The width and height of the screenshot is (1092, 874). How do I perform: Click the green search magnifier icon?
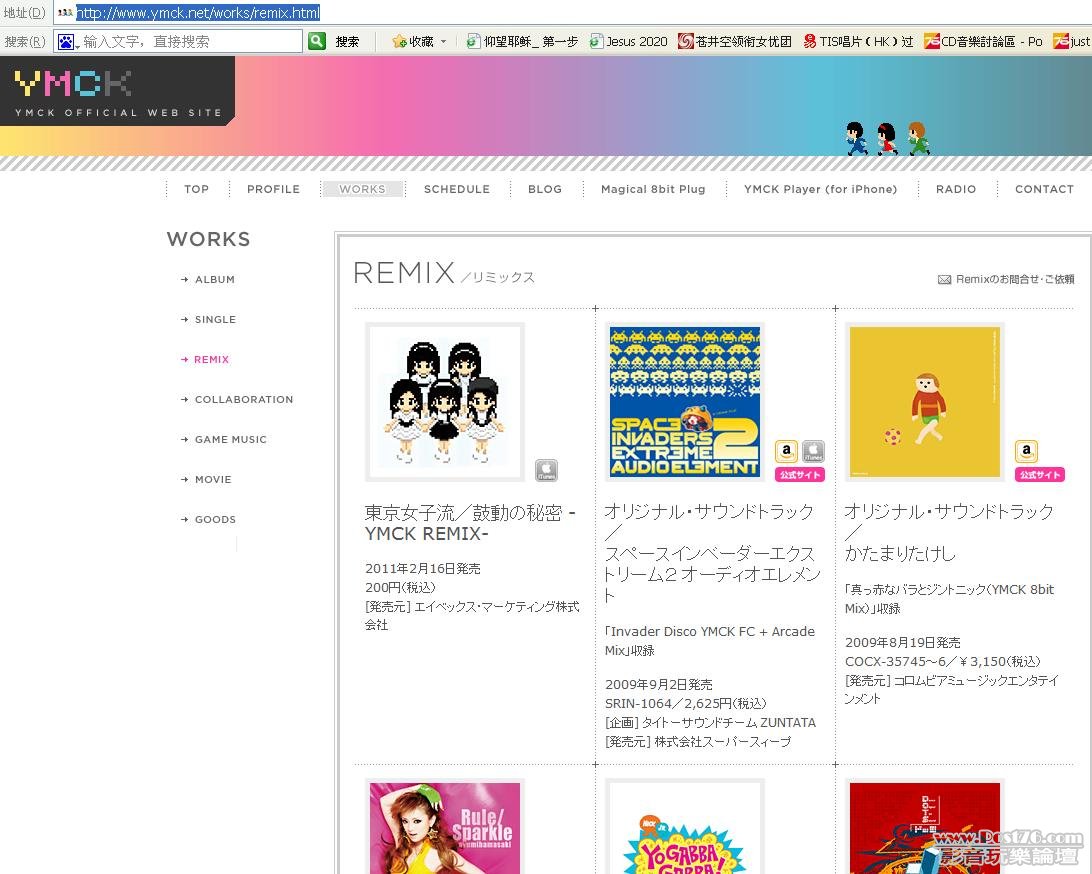(x=317, y=41)
